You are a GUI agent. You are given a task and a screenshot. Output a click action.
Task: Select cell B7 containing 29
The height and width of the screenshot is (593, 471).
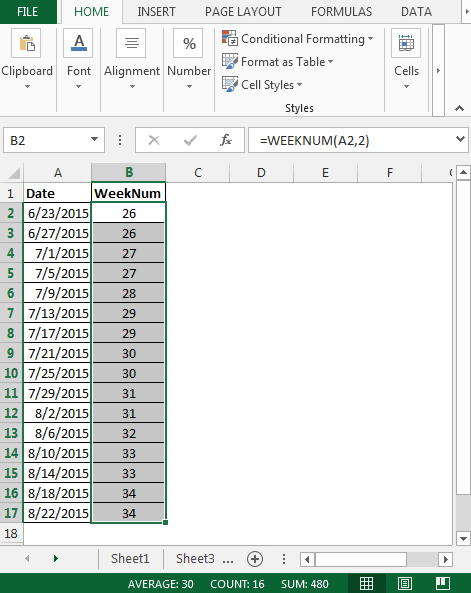(x=129, y=313)
